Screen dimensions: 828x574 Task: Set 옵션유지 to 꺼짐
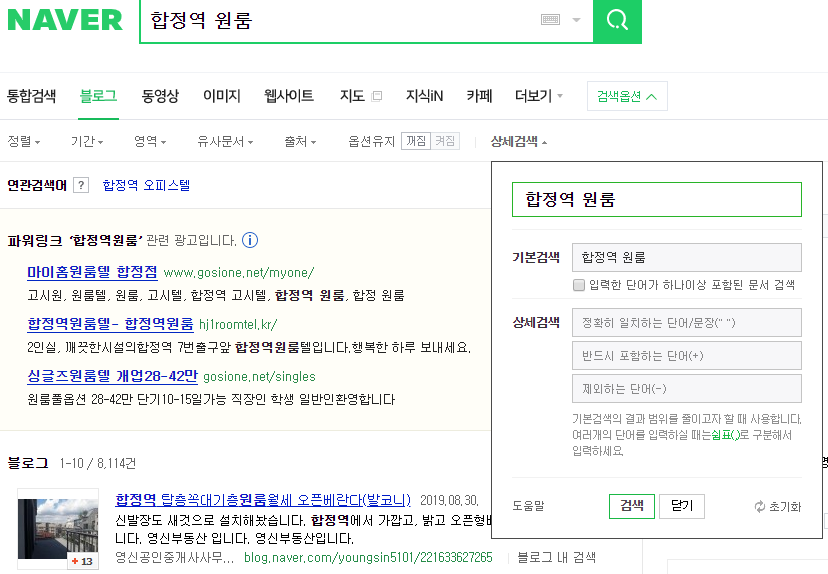coord(416,141)
